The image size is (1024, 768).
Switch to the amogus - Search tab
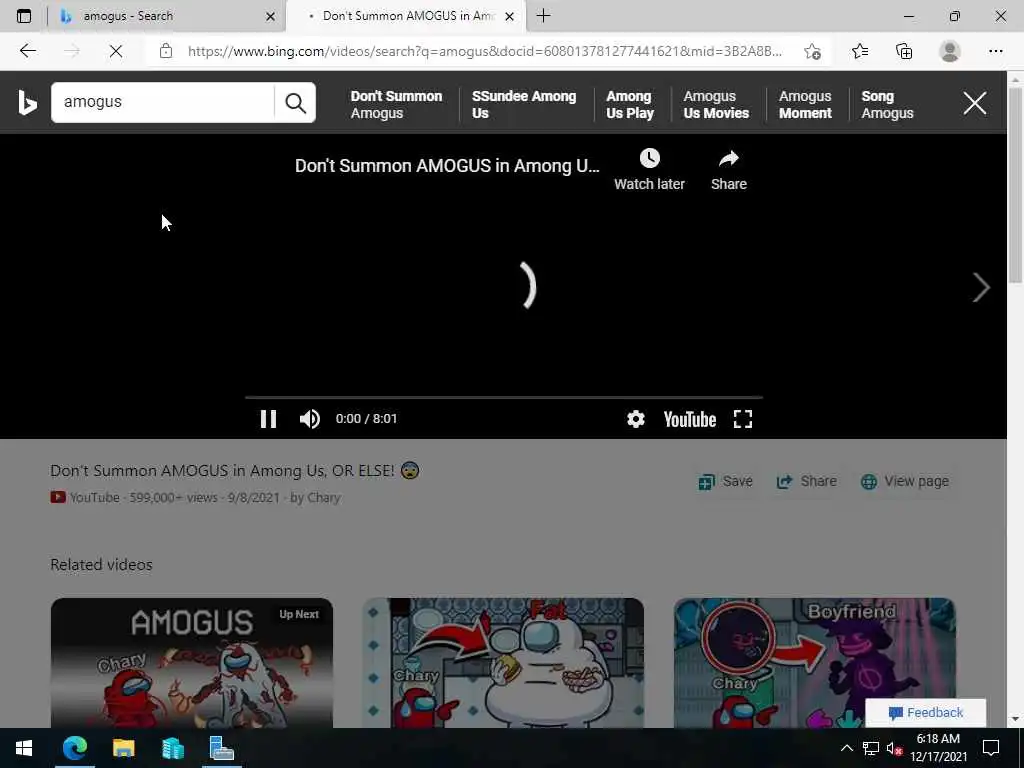pyautogui.click(x=166, y=16)
